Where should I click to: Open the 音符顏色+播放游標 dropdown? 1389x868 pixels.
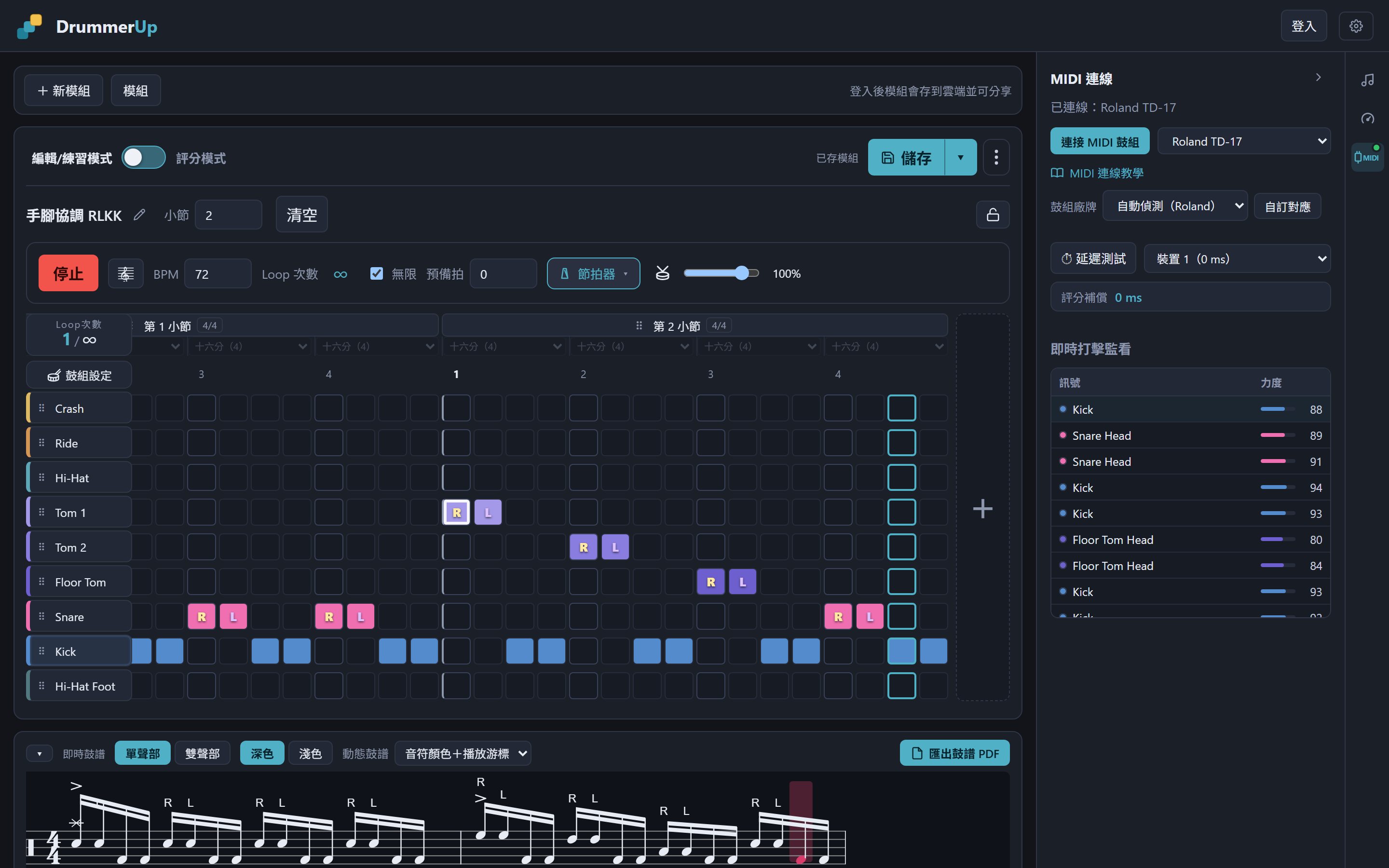[463, 753]
